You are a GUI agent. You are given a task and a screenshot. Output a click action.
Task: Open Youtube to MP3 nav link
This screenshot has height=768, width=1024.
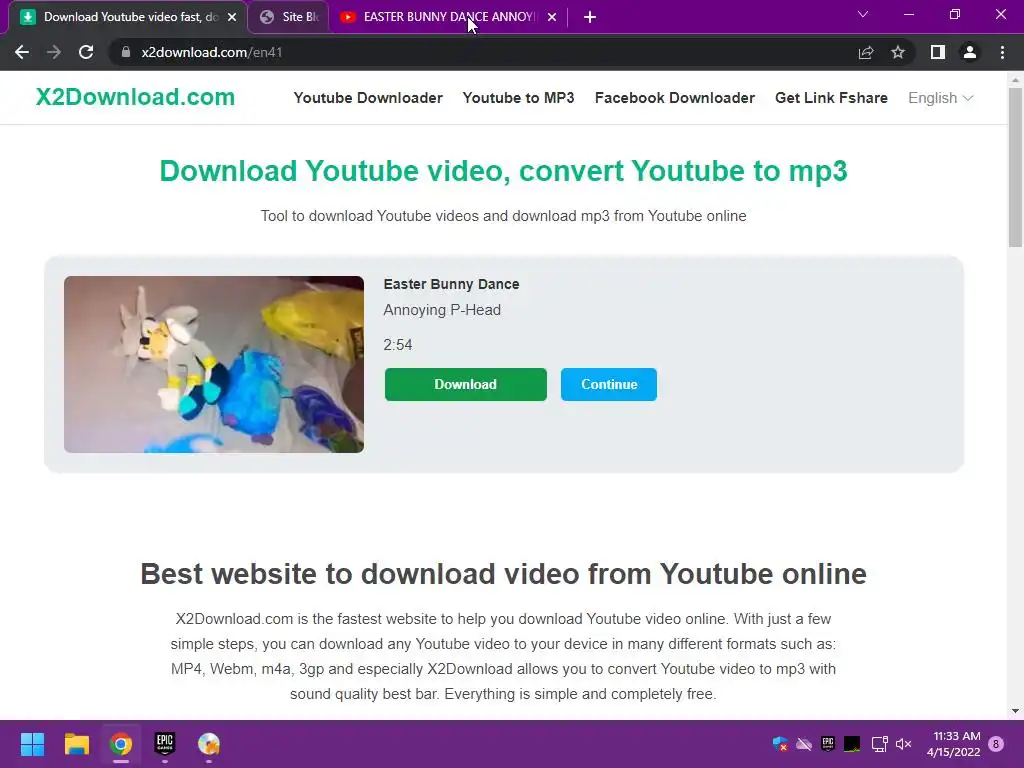[519, 98]
